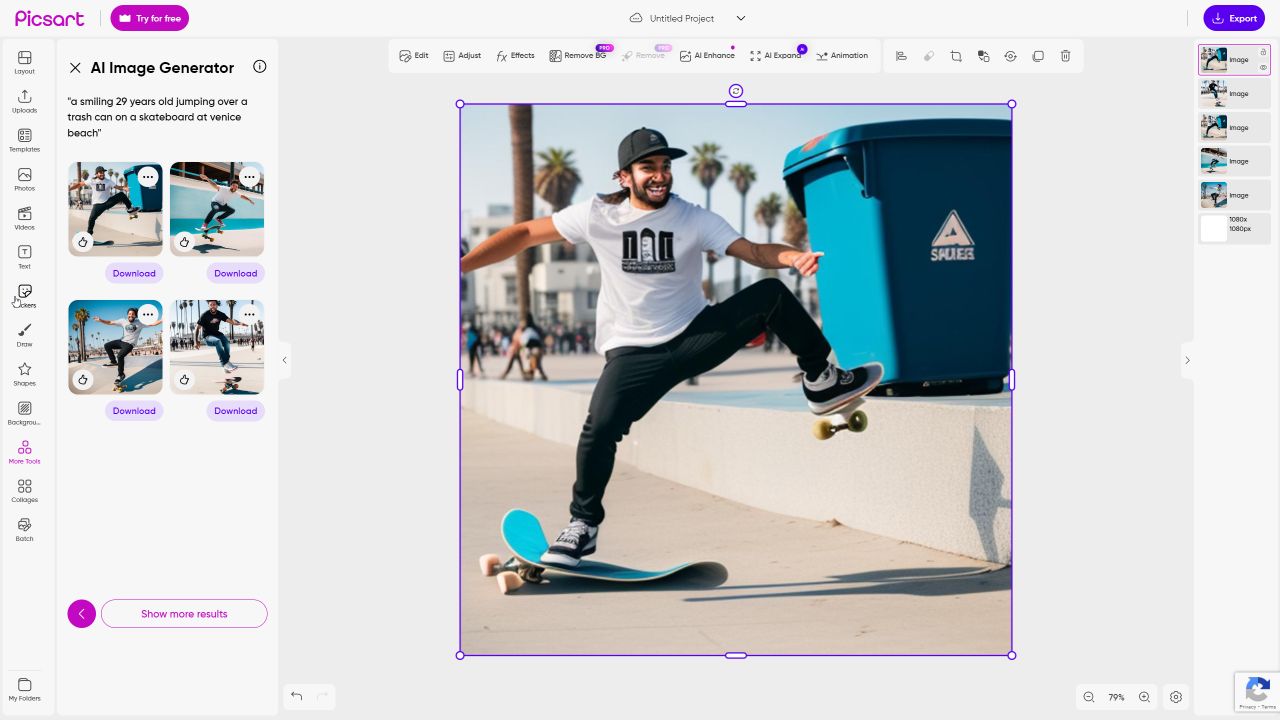The image size is (1280, 720).
Task: Download the fourth generated image
Action: coord(236,411)
